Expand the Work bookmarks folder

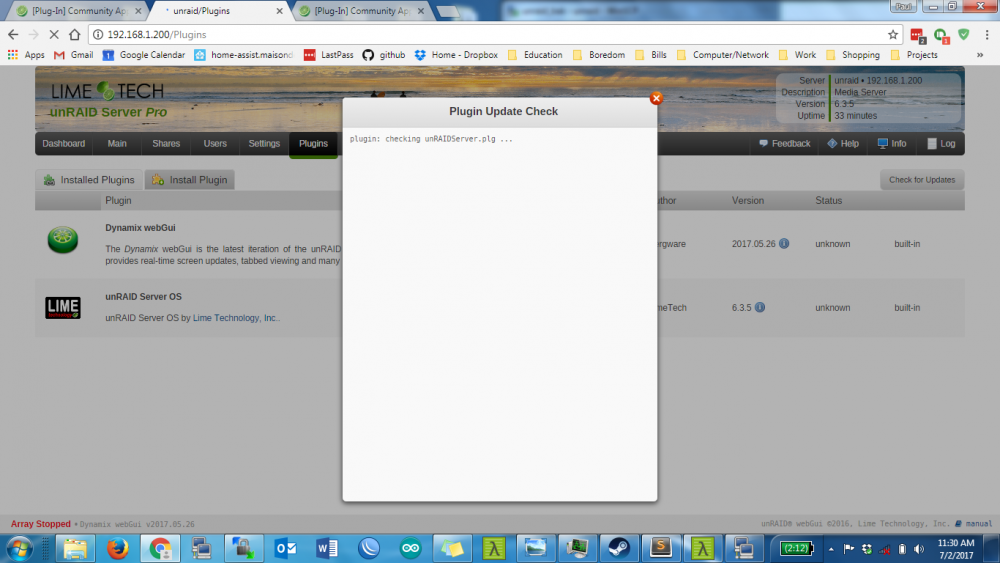click(x=797, y=55)
